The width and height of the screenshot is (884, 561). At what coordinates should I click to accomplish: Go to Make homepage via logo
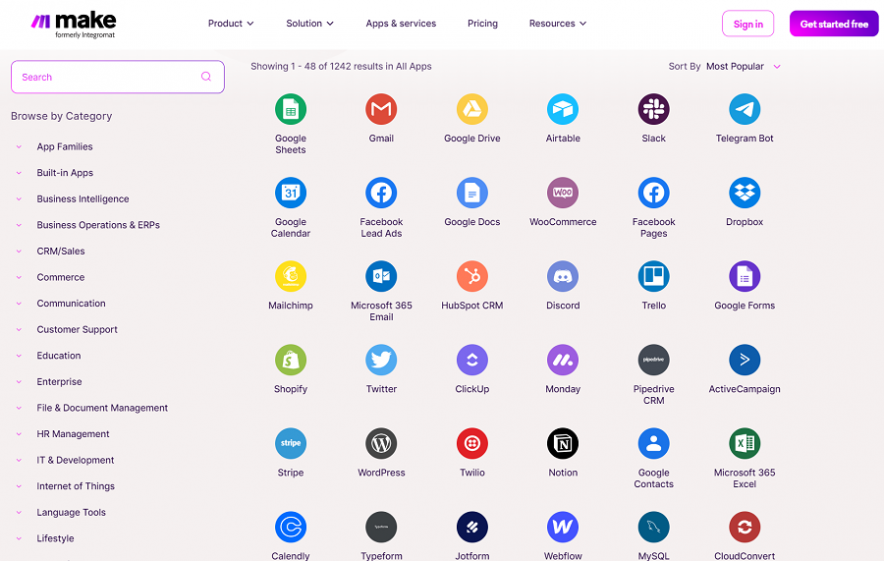73,24
